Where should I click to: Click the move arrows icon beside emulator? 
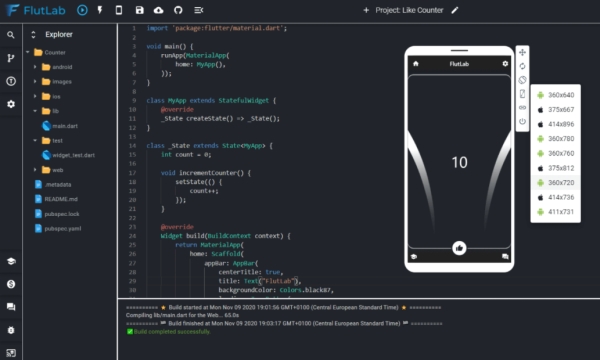pos(522,52)
